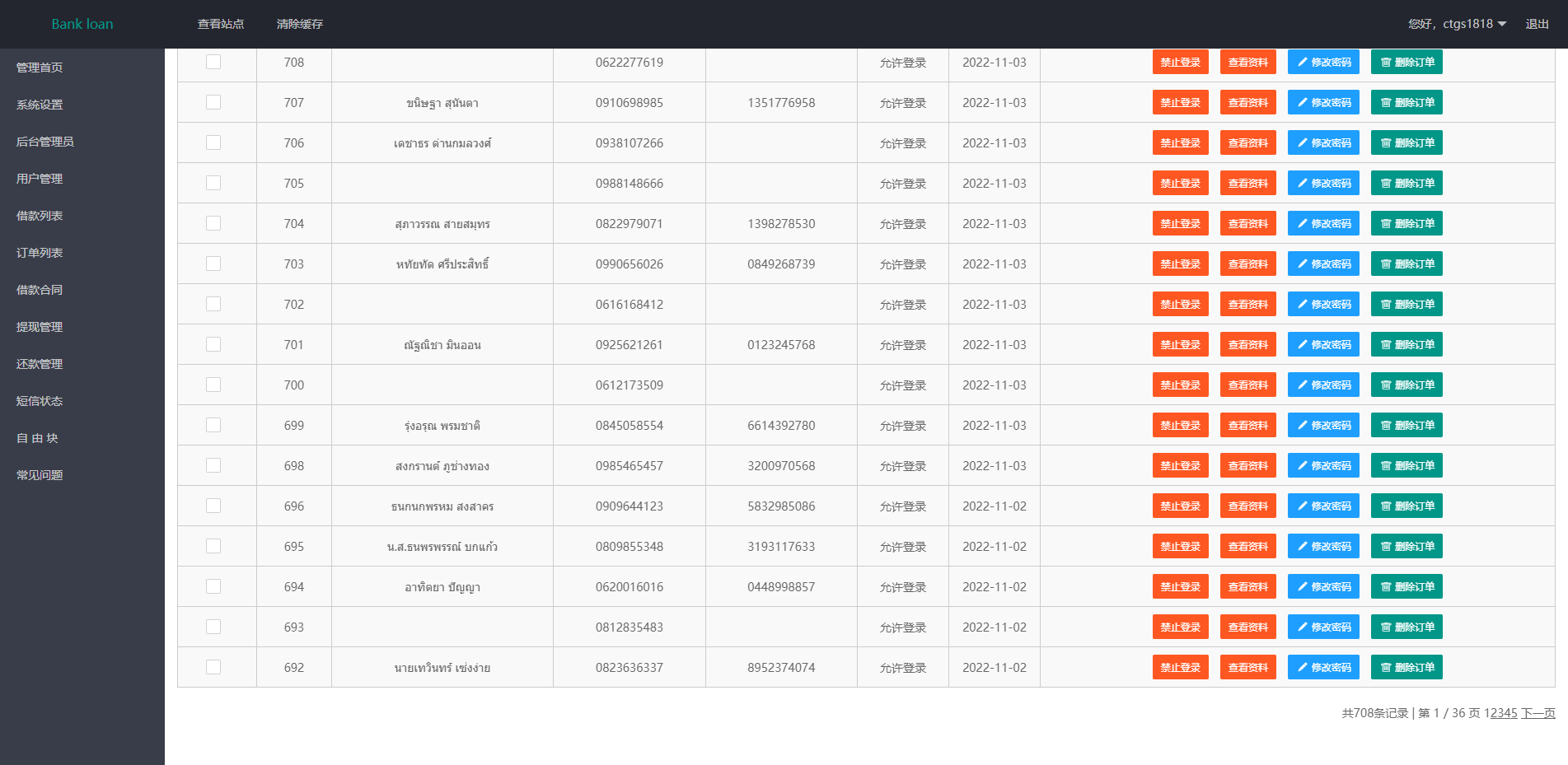Open 系统设置 in the sidebar
Image resolution: width=1568 pixels, height=765 pixels.
(40, 105)
